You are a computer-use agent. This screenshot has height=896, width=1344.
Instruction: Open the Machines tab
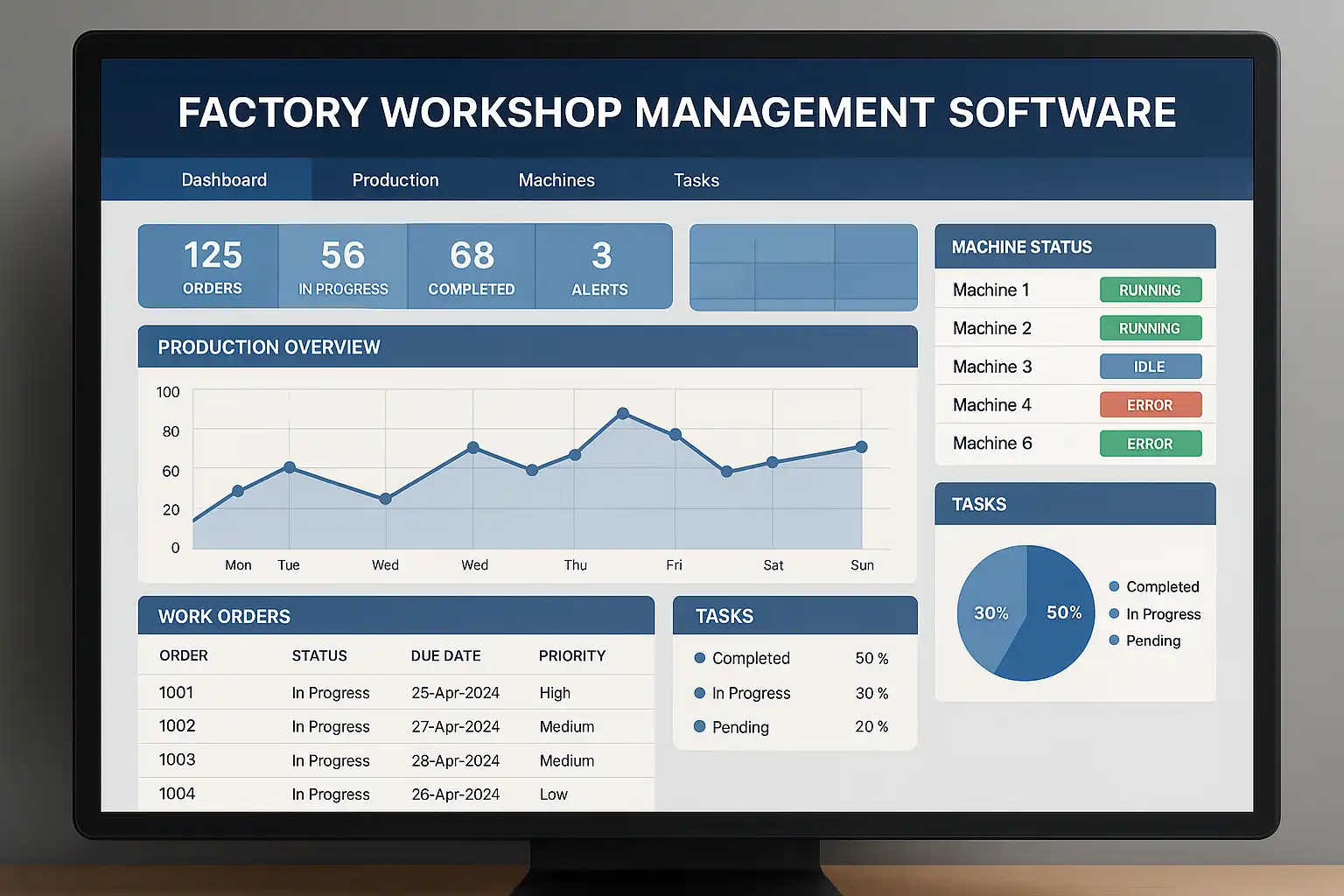[x=556, y=180]
